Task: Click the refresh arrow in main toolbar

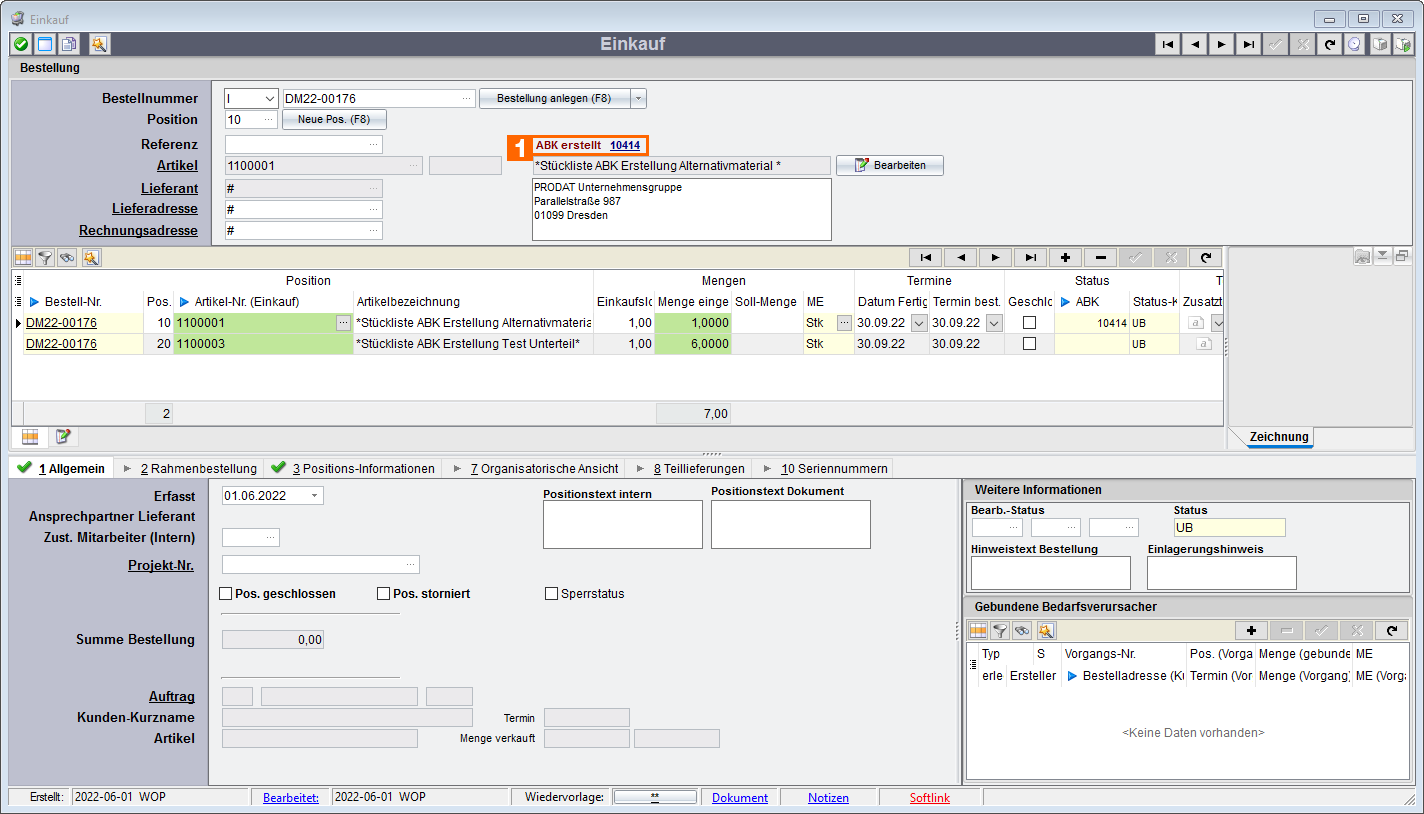Action: coord(1329,44)
